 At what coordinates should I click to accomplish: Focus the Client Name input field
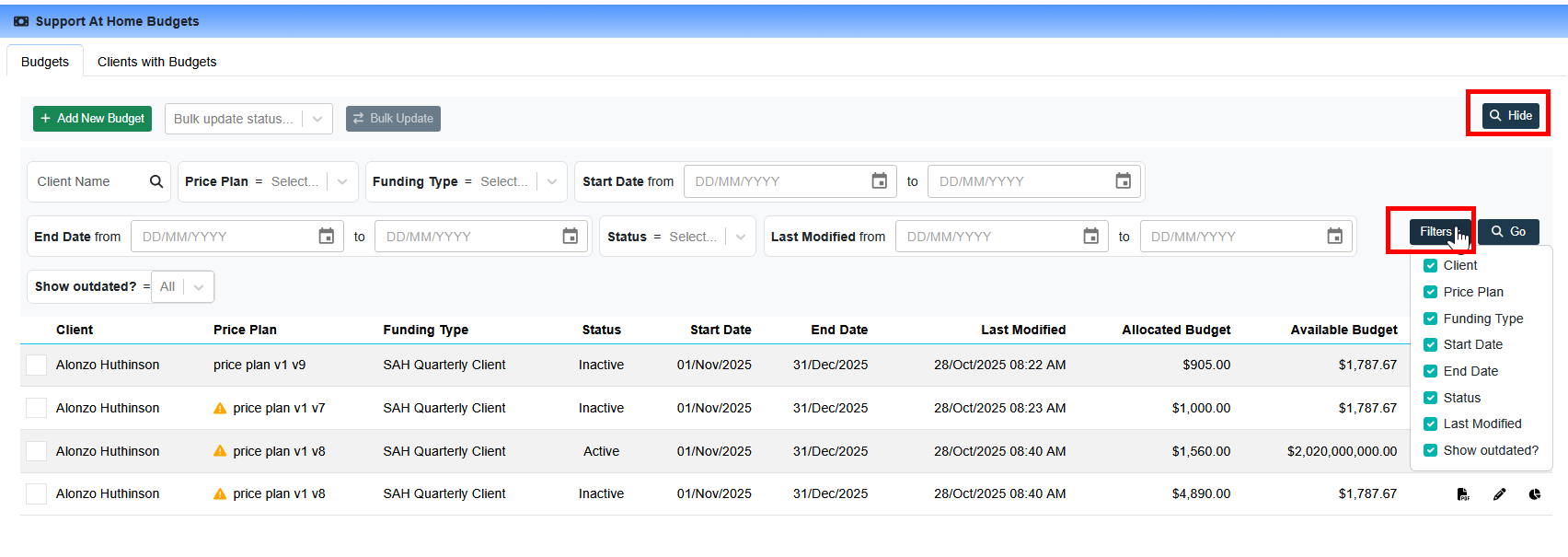tap(87, 181)
